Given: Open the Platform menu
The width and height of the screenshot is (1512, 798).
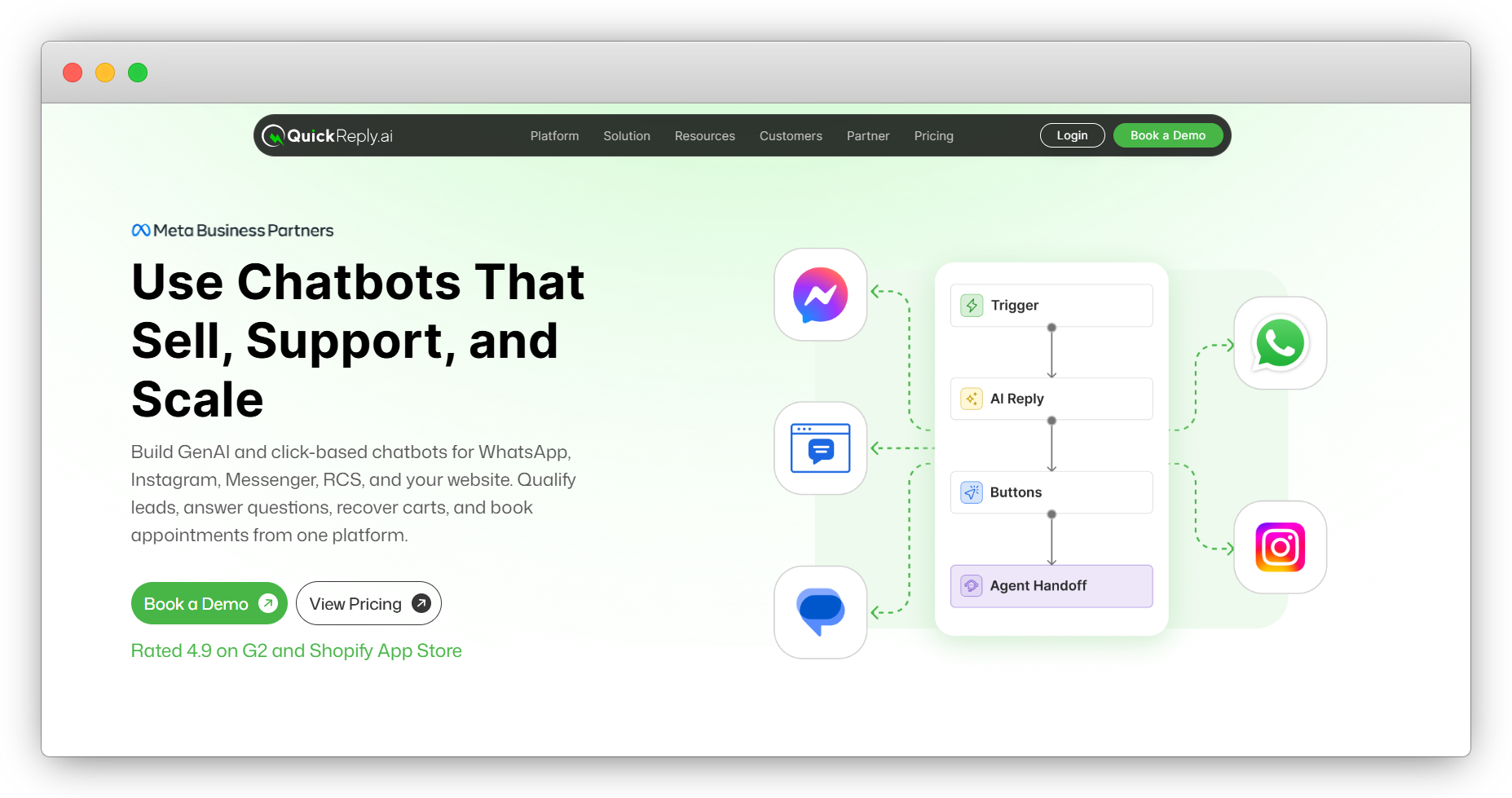Looking at the screenshot, I should tap(554, 136).
